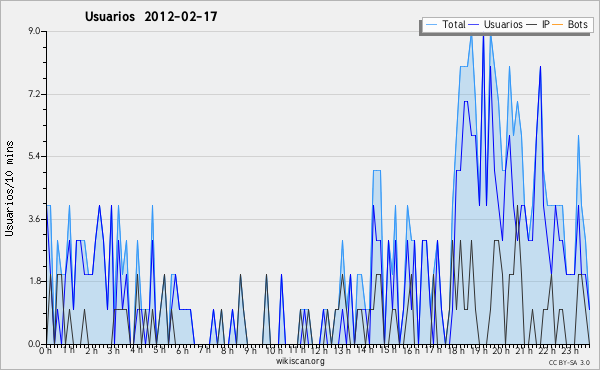Click the y-axis value 1.8
Screen dimensions: 600x370
tap(34, 281)
